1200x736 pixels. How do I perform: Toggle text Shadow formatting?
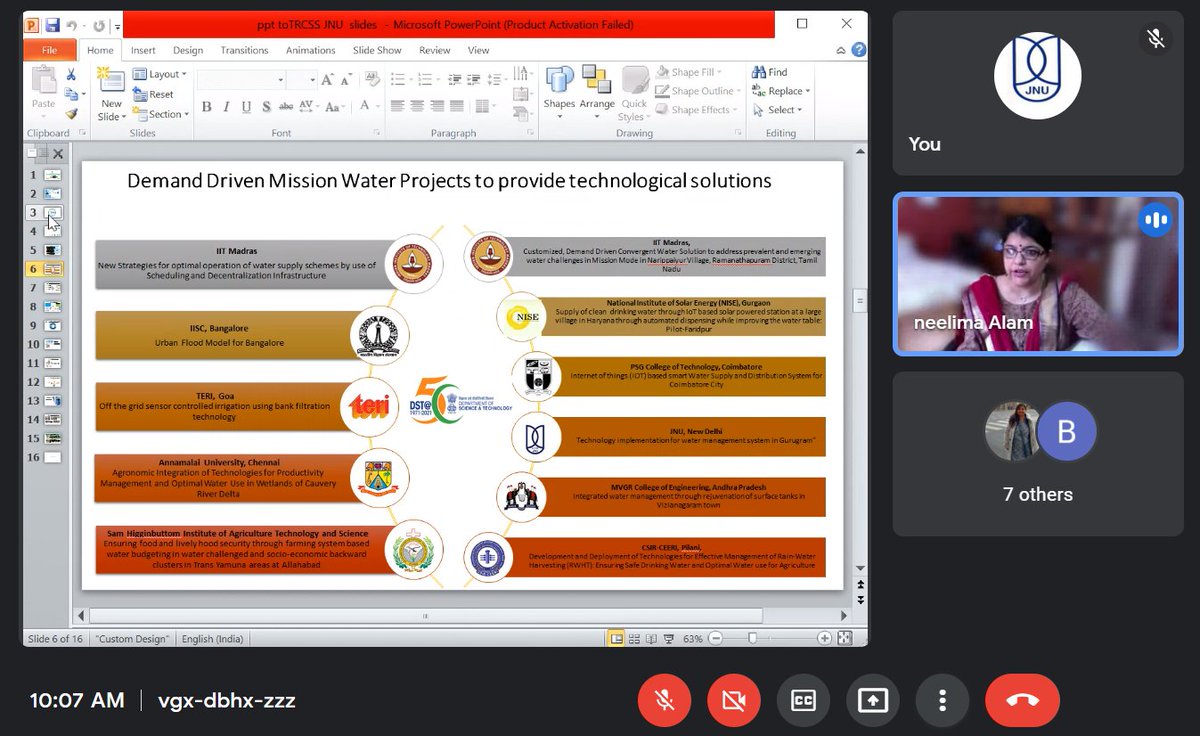point(266,107)
